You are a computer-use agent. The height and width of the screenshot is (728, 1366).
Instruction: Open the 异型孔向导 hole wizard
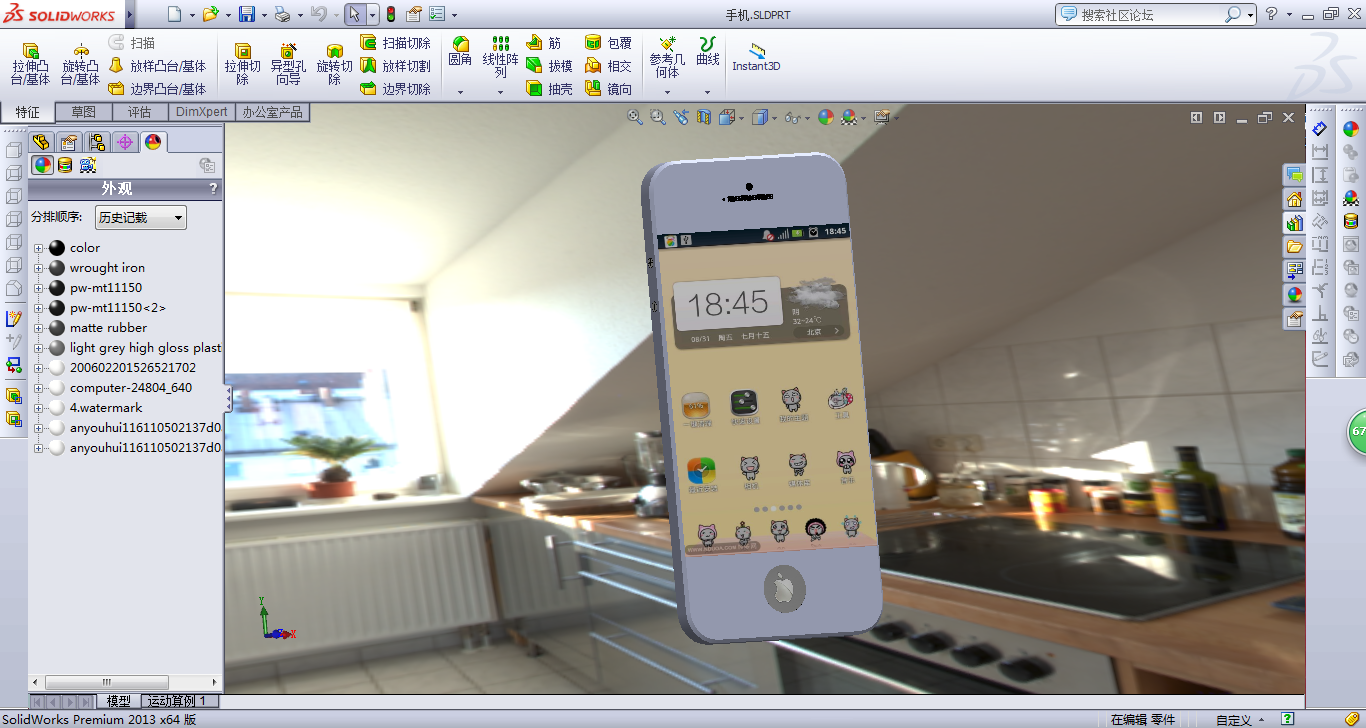pos(288,64)
